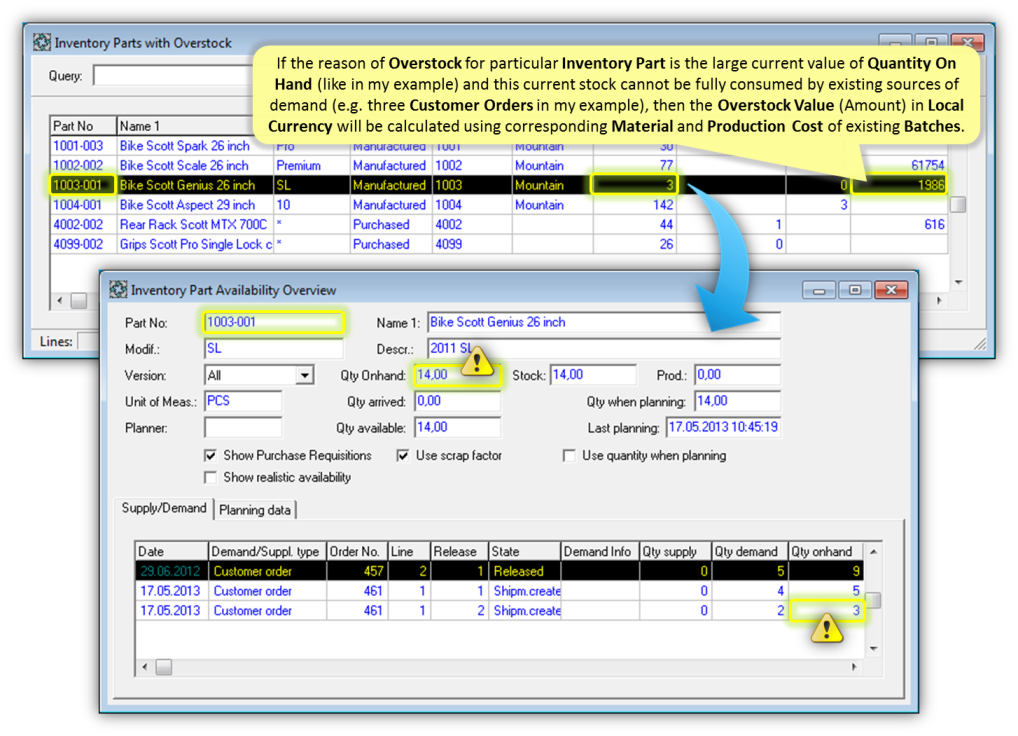Close the Inventory Part Availability Overview window
Screen dimensions: 1018x736
click(891, 289)
